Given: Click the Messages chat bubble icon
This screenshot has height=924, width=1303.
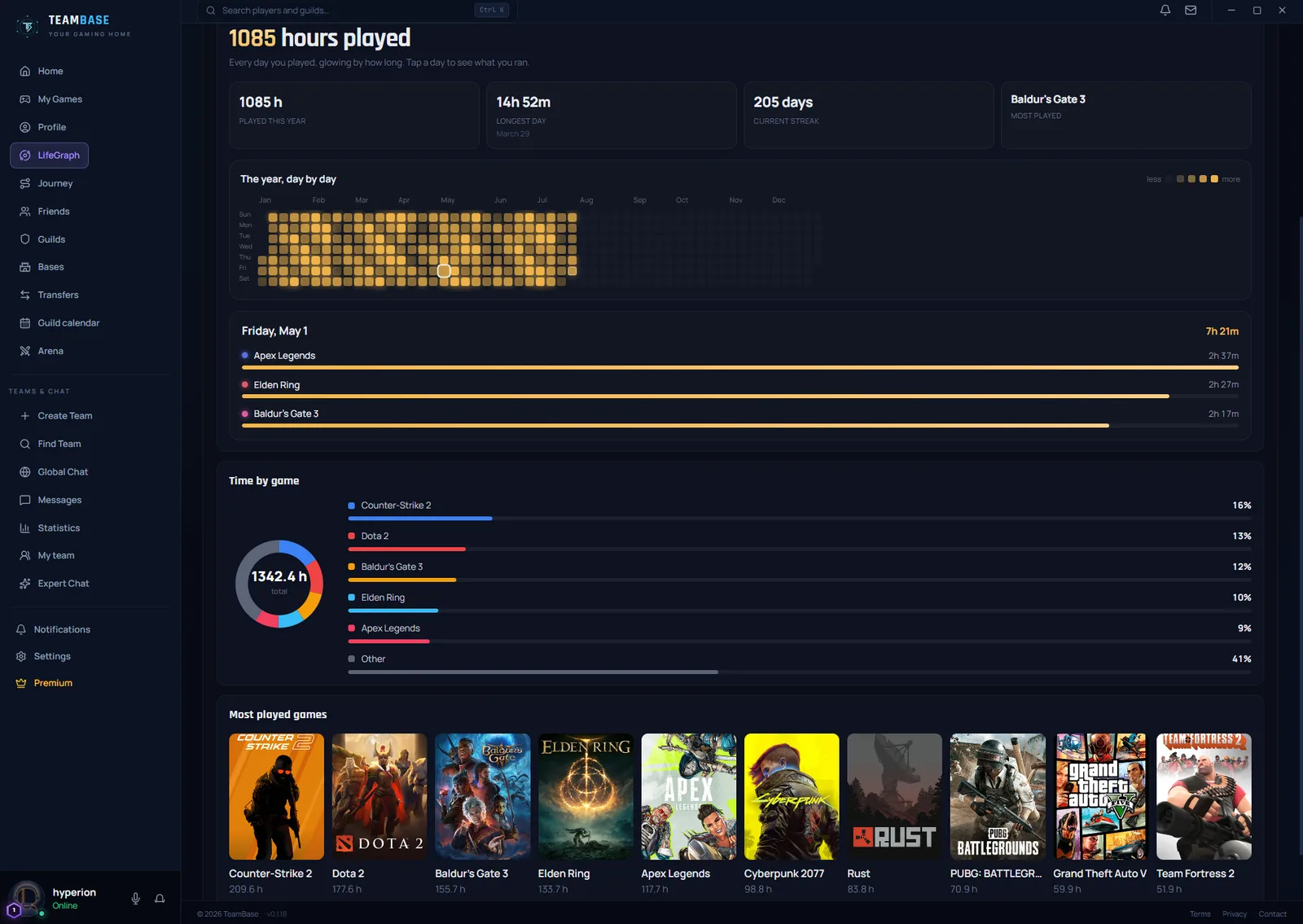Looking at the screenshot, I should pos(25,500).
